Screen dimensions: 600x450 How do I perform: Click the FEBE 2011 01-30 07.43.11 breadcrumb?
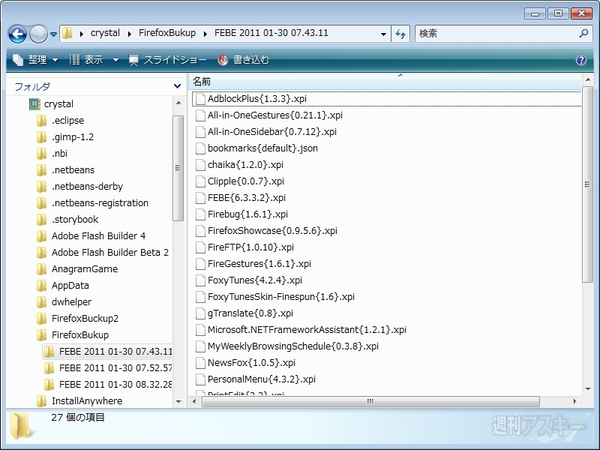click(271, 33)
